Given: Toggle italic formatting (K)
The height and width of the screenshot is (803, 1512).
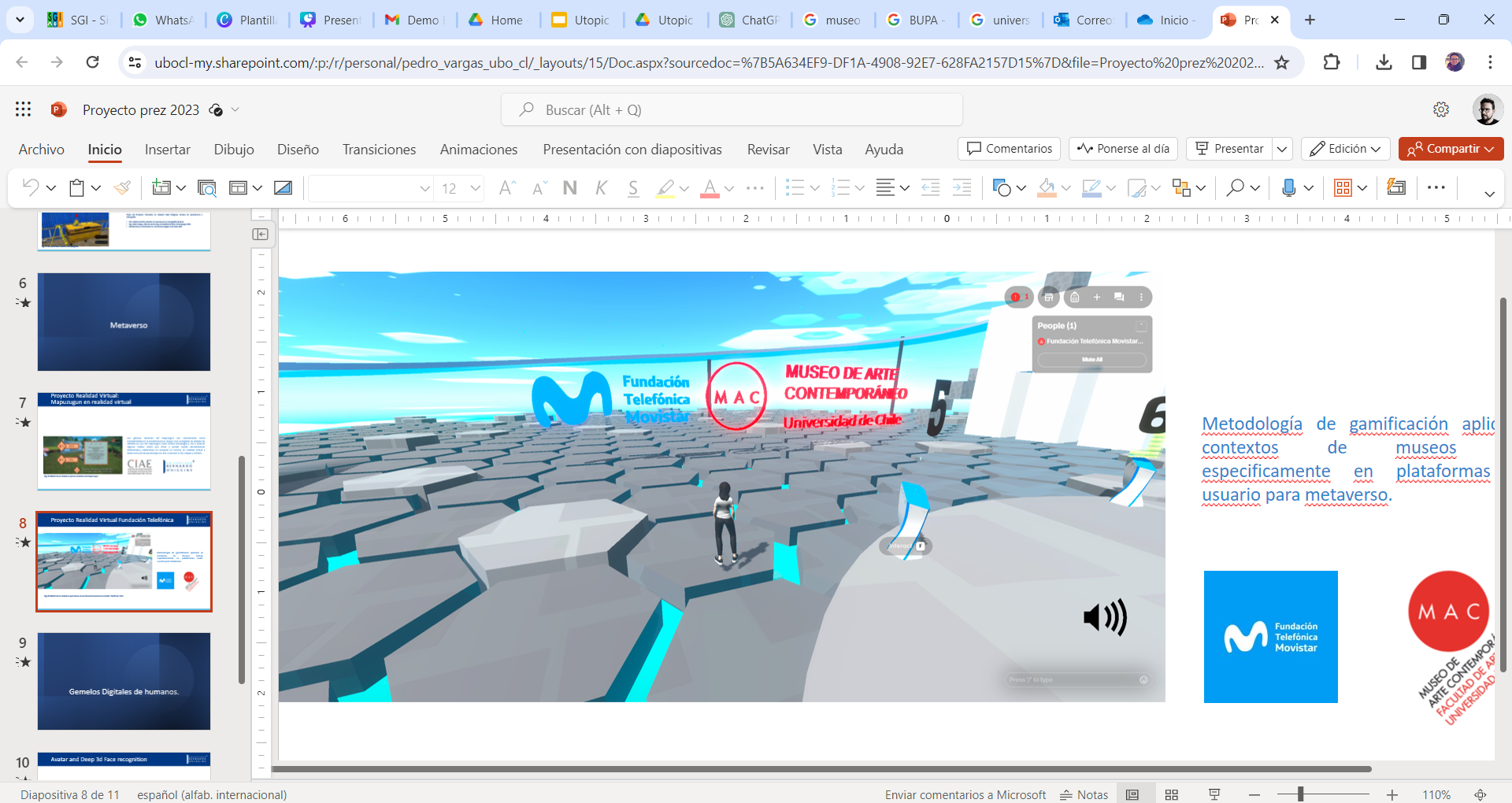Looking at the screenshot, I should pos(602,187).
